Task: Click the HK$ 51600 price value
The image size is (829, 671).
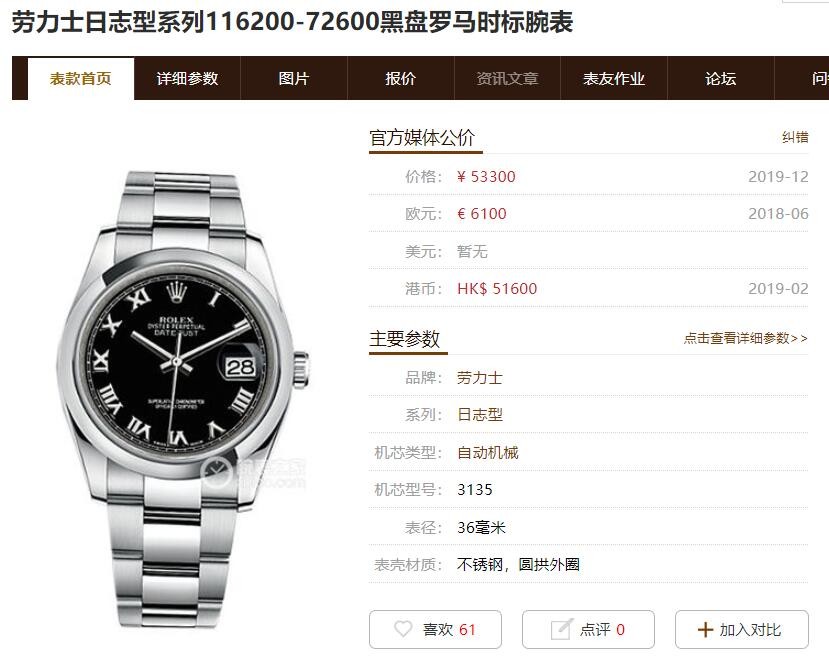Action: tap(497, 289)
